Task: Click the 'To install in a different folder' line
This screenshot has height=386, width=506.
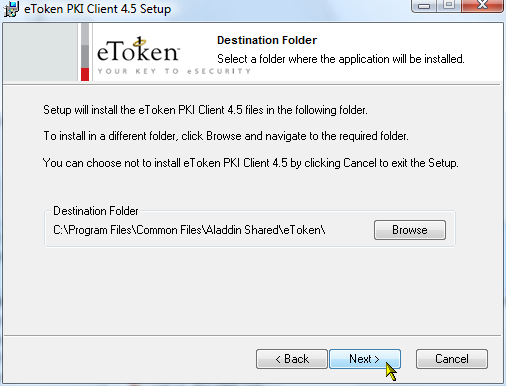Action: [226, 136]
